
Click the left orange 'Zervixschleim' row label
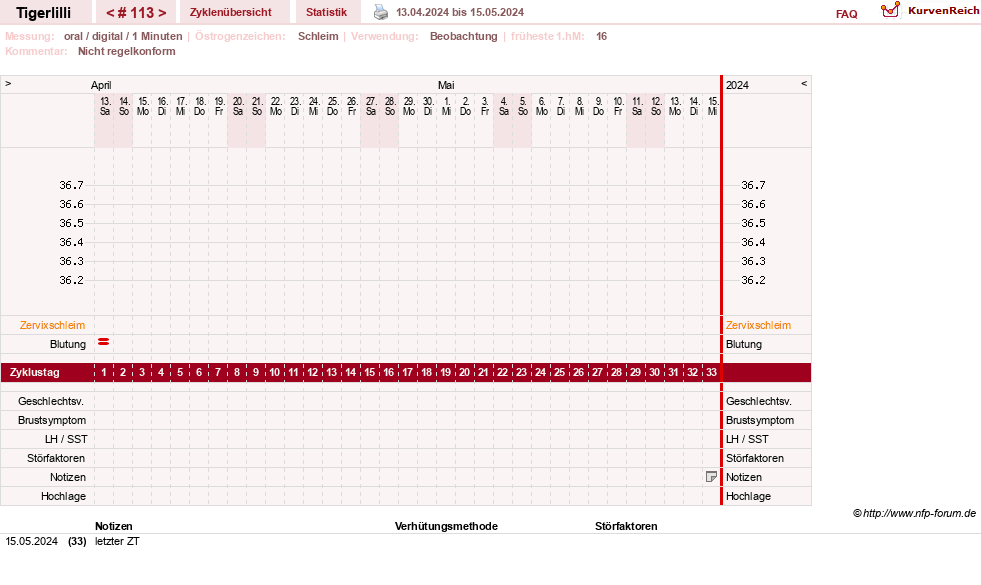click(x=52, y=325)
